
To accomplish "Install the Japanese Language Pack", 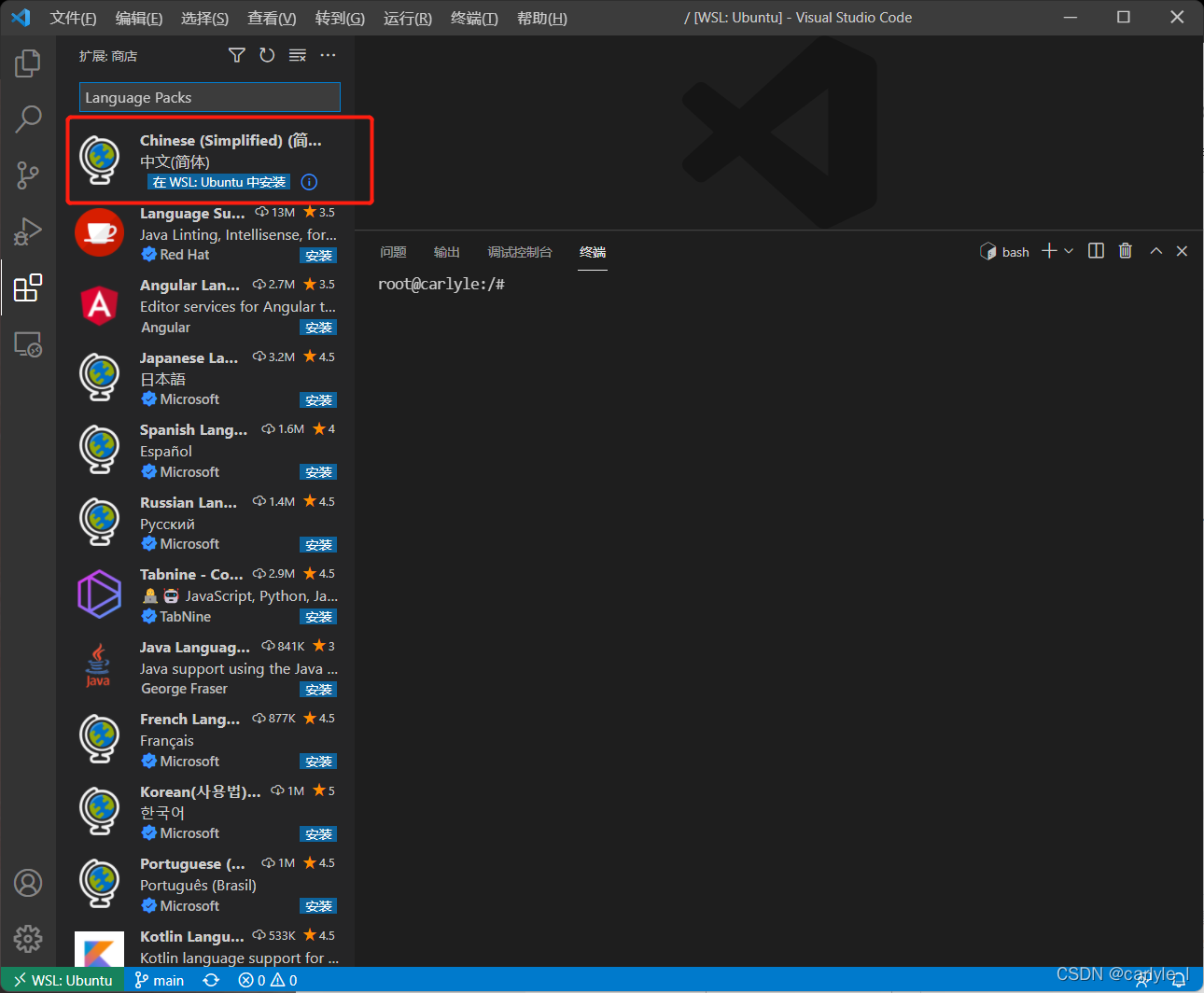I will [x=318, y=399].
